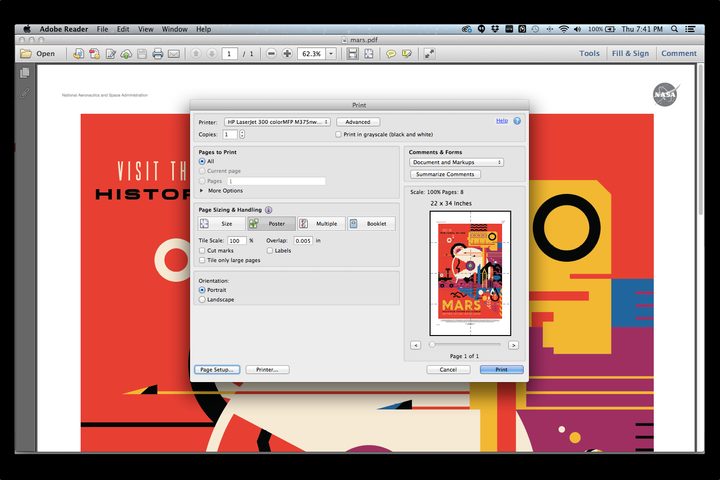Cancel the print dialog
This screenshot has width=720, height=480.
[448, 370]
